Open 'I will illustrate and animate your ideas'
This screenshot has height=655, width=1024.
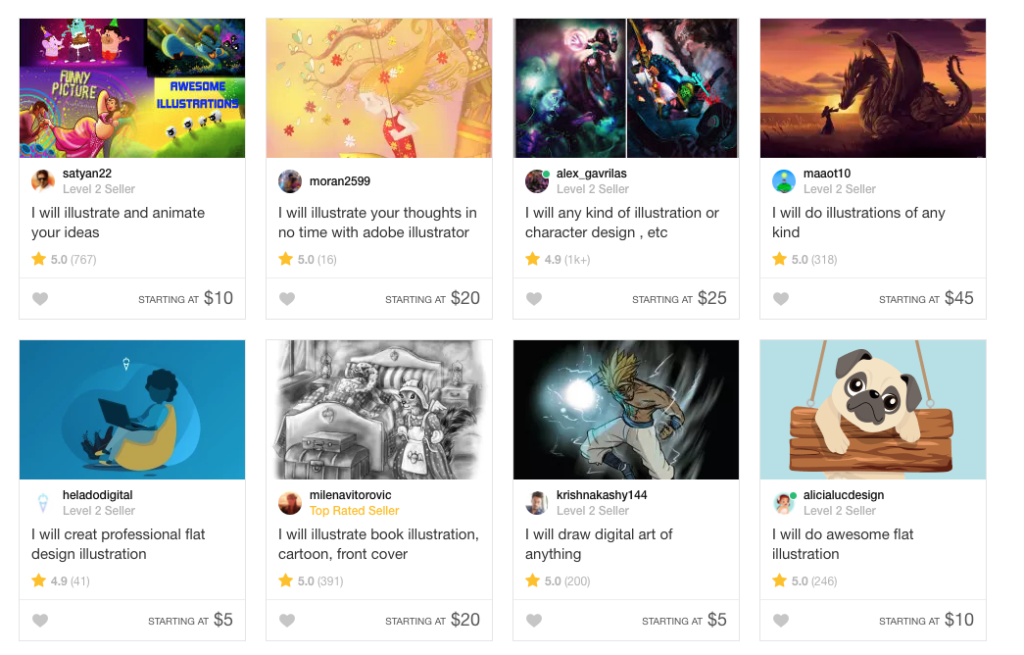coord(118,222)
